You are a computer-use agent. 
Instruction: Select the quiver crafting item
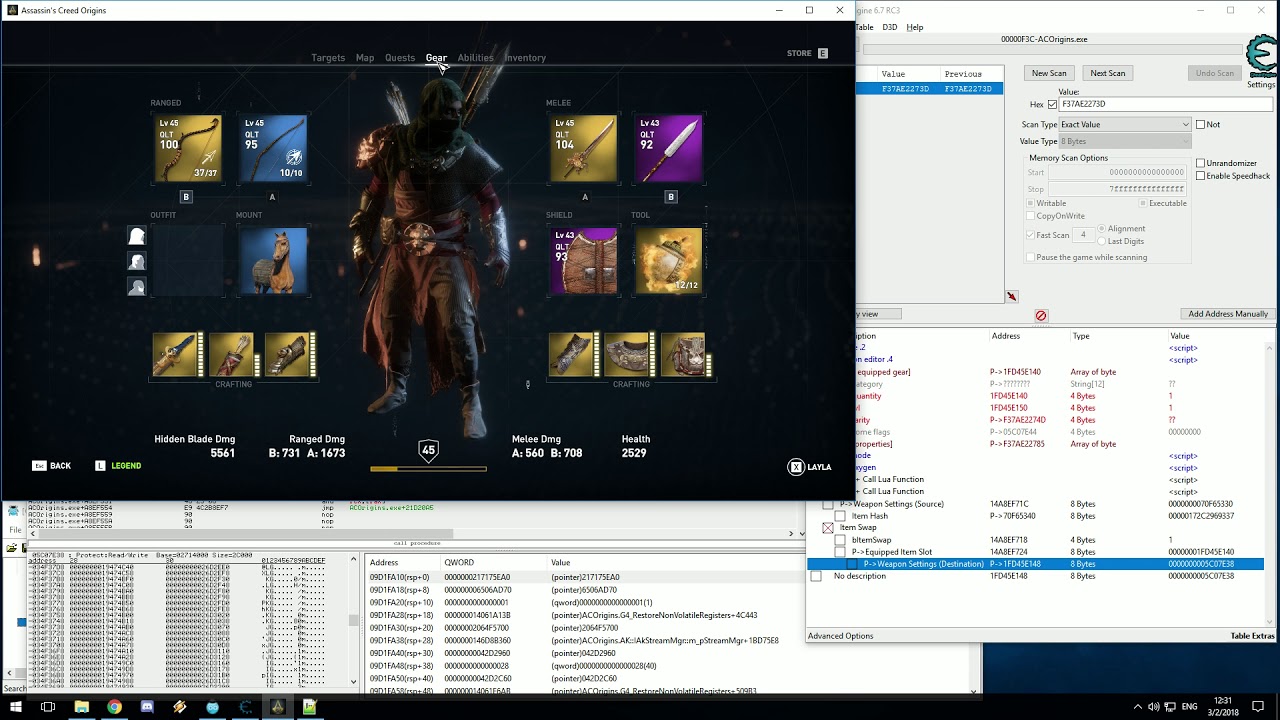[233, 355]
